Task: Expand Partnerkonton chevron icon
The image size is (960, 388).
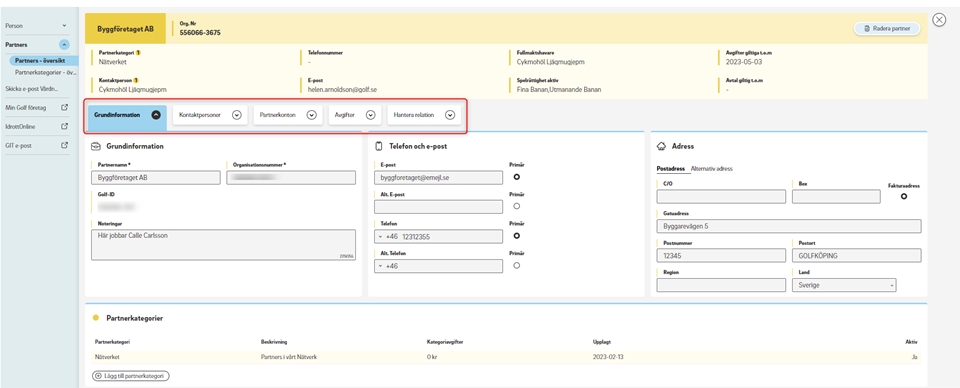Action: [312, 114]
